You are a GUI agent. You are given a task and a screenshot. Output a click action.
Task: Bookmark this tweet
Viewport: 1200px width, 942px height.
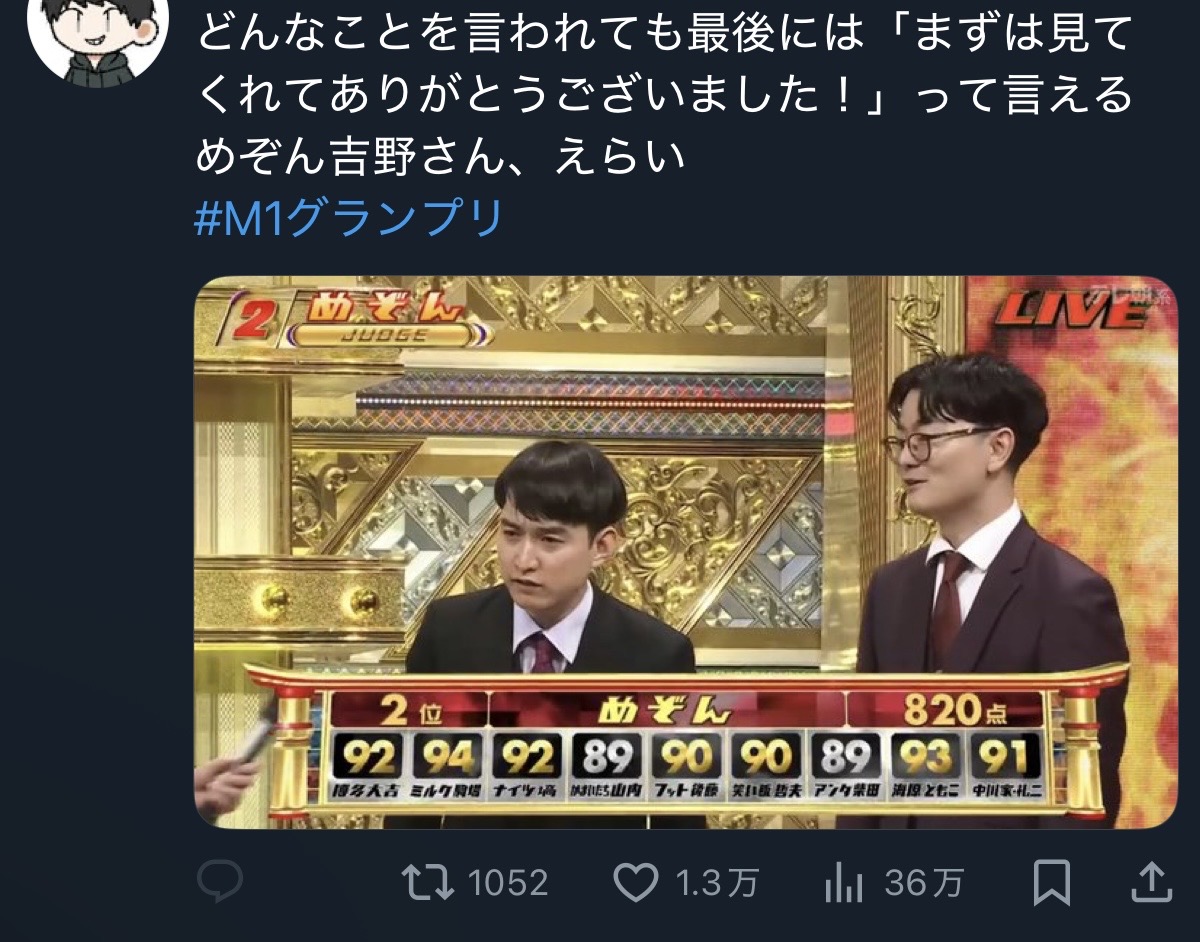(1052, 883)
